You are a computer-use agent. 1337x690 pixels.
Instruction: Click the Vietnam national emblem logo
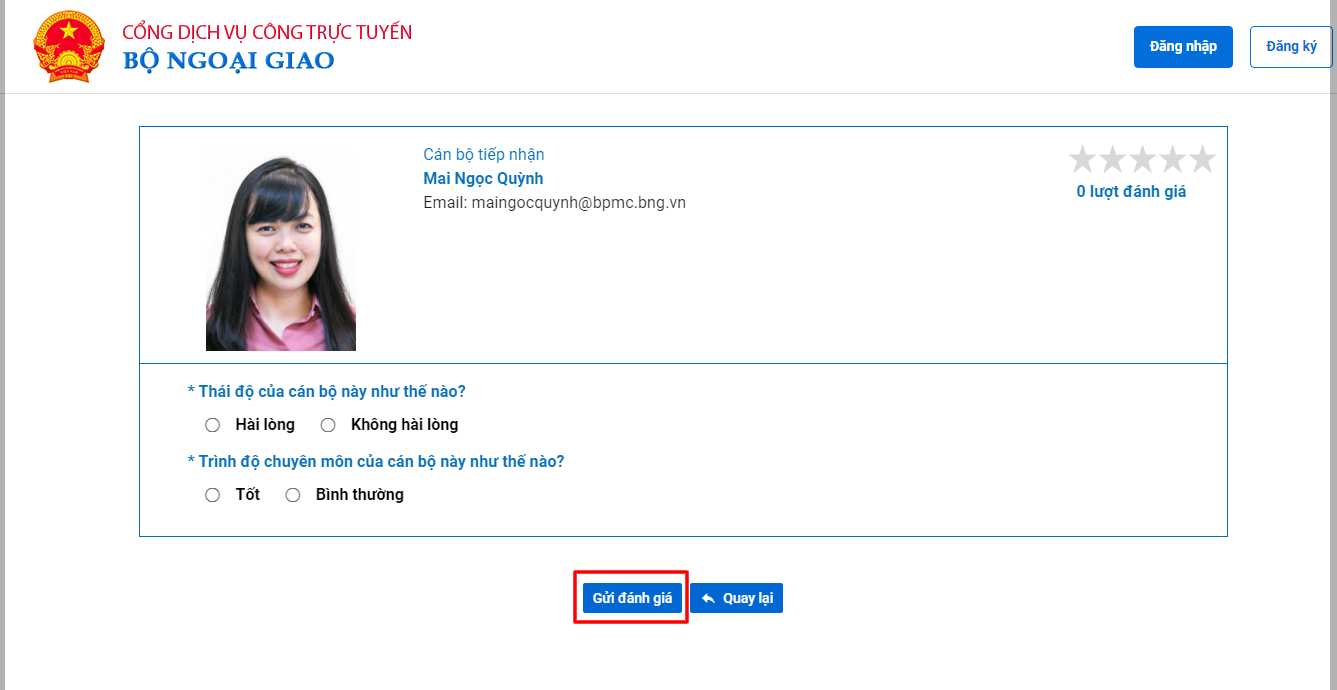coord(69,46)
